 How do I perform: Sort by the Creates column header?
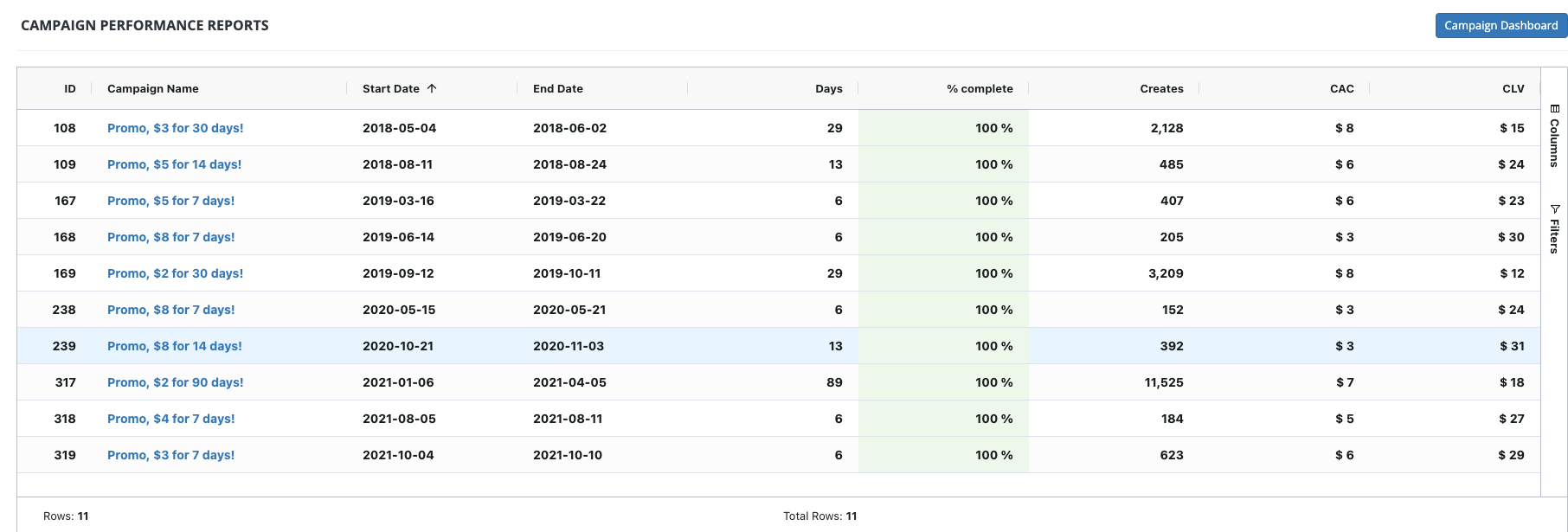pos(1161,88)
